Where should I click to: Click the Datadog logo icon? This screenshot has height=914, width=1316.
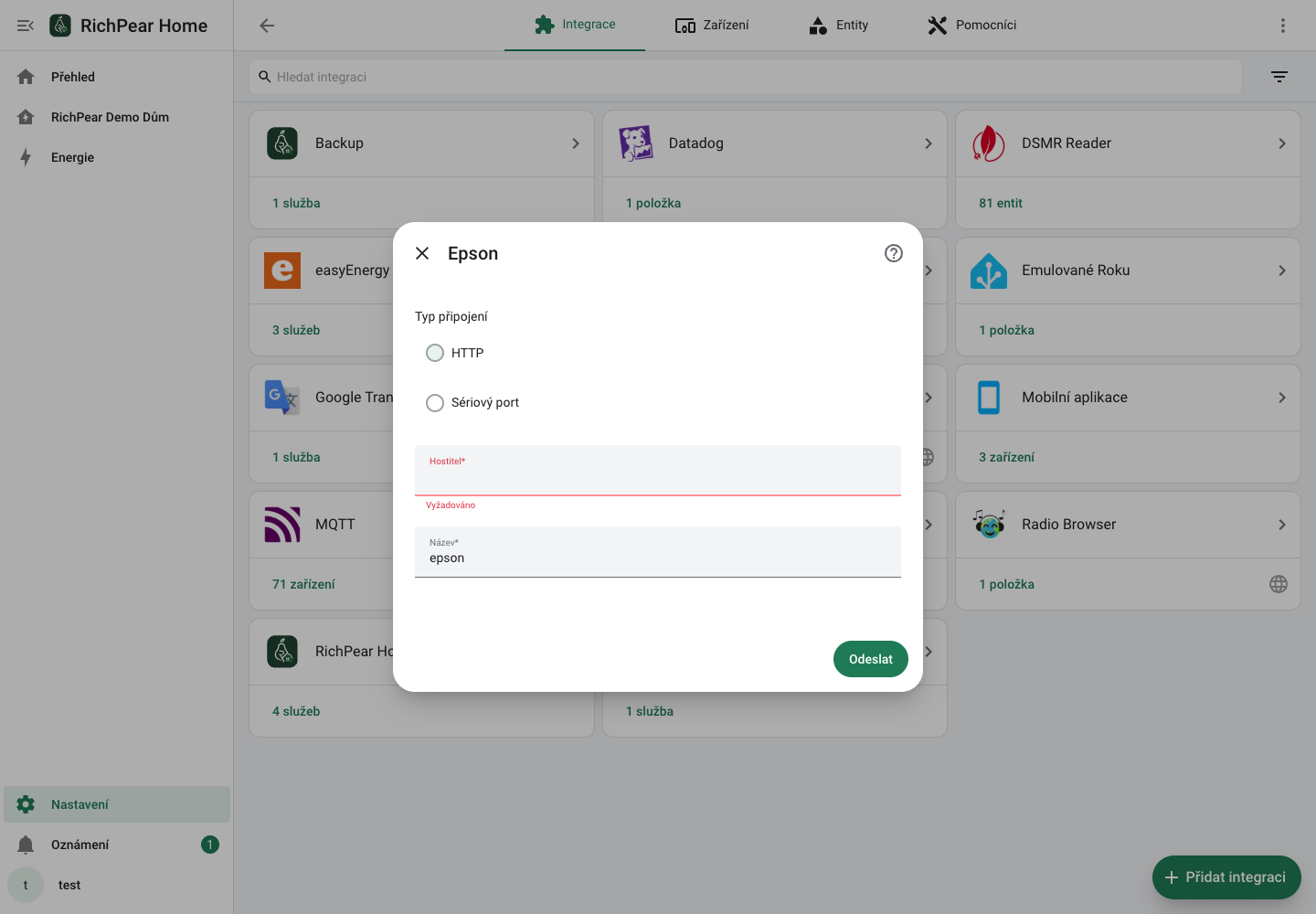tap(636, 143)
